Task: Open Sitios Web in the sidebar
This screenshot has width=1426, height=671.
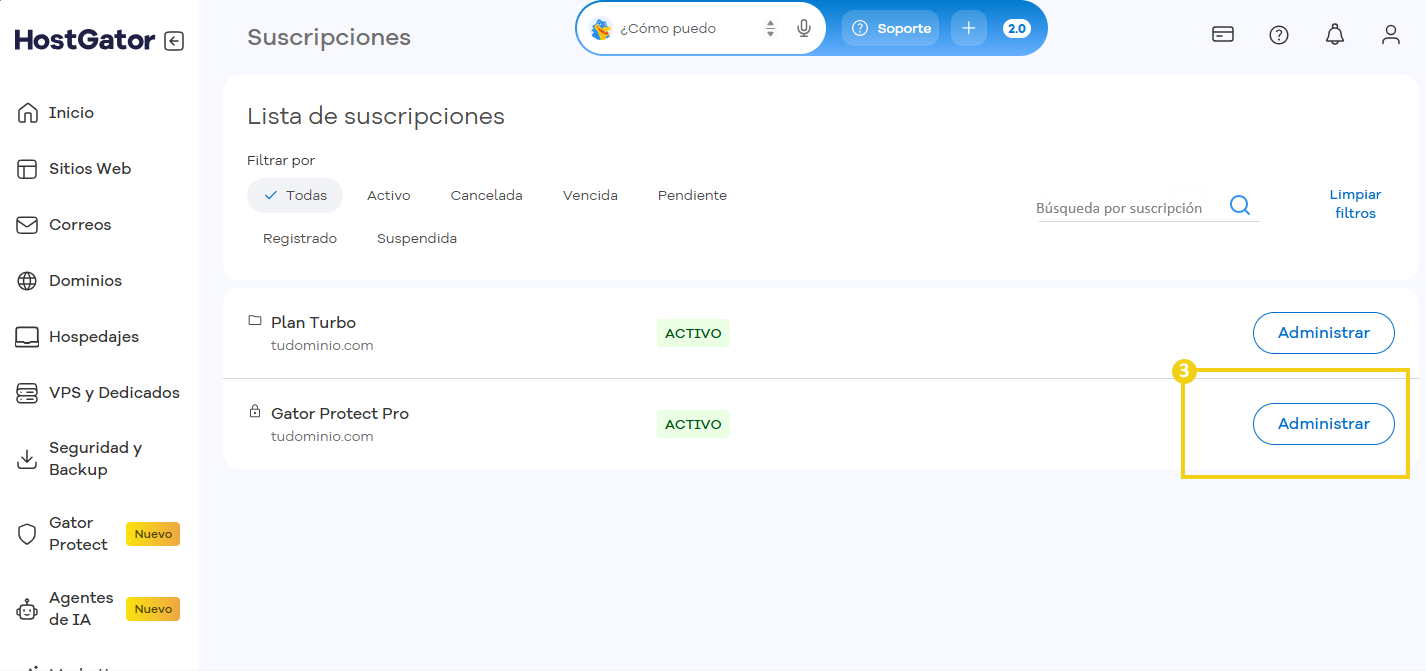Action: tap(90, 169)
